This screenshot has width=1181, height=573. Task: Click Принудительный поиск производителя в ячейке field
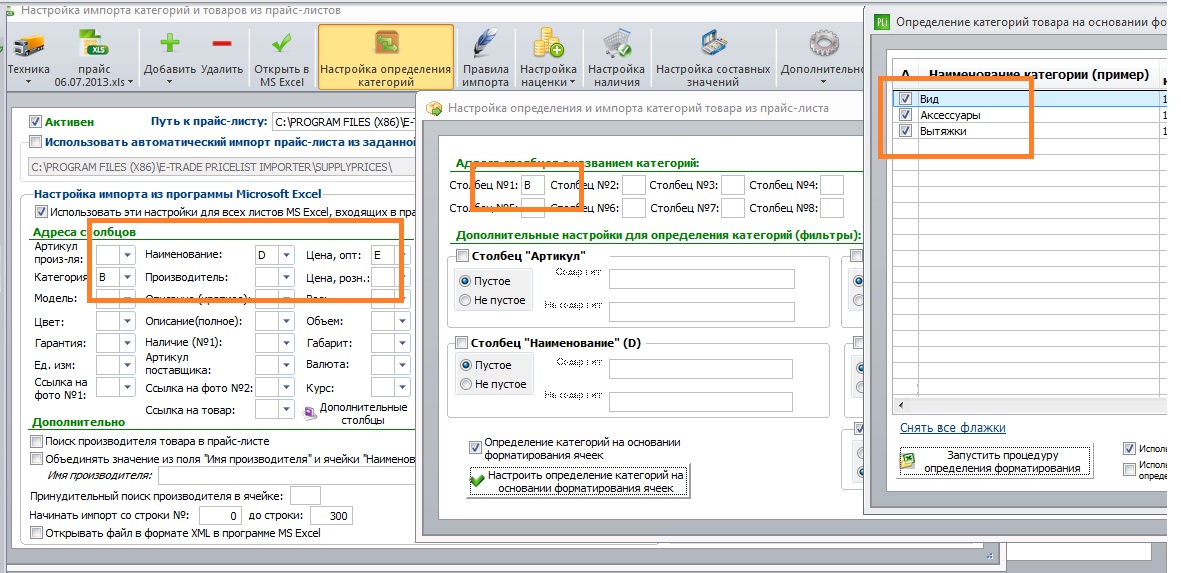pos(305,495)
